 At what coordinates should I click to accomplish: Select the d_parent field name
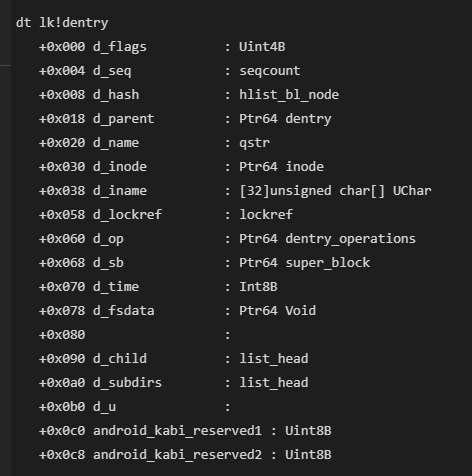click(124, 119)
